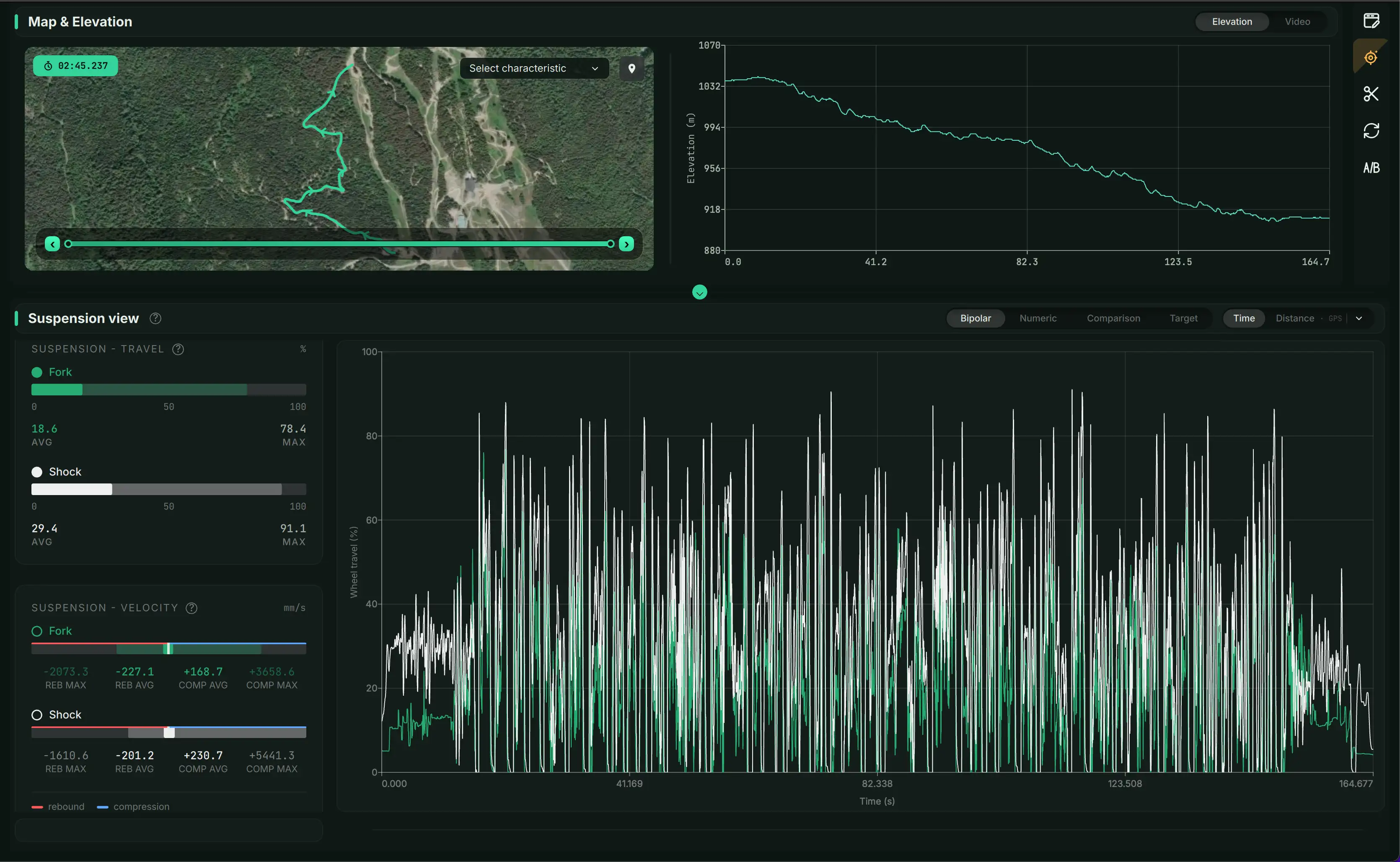Open Suspension view help icon

155,318
